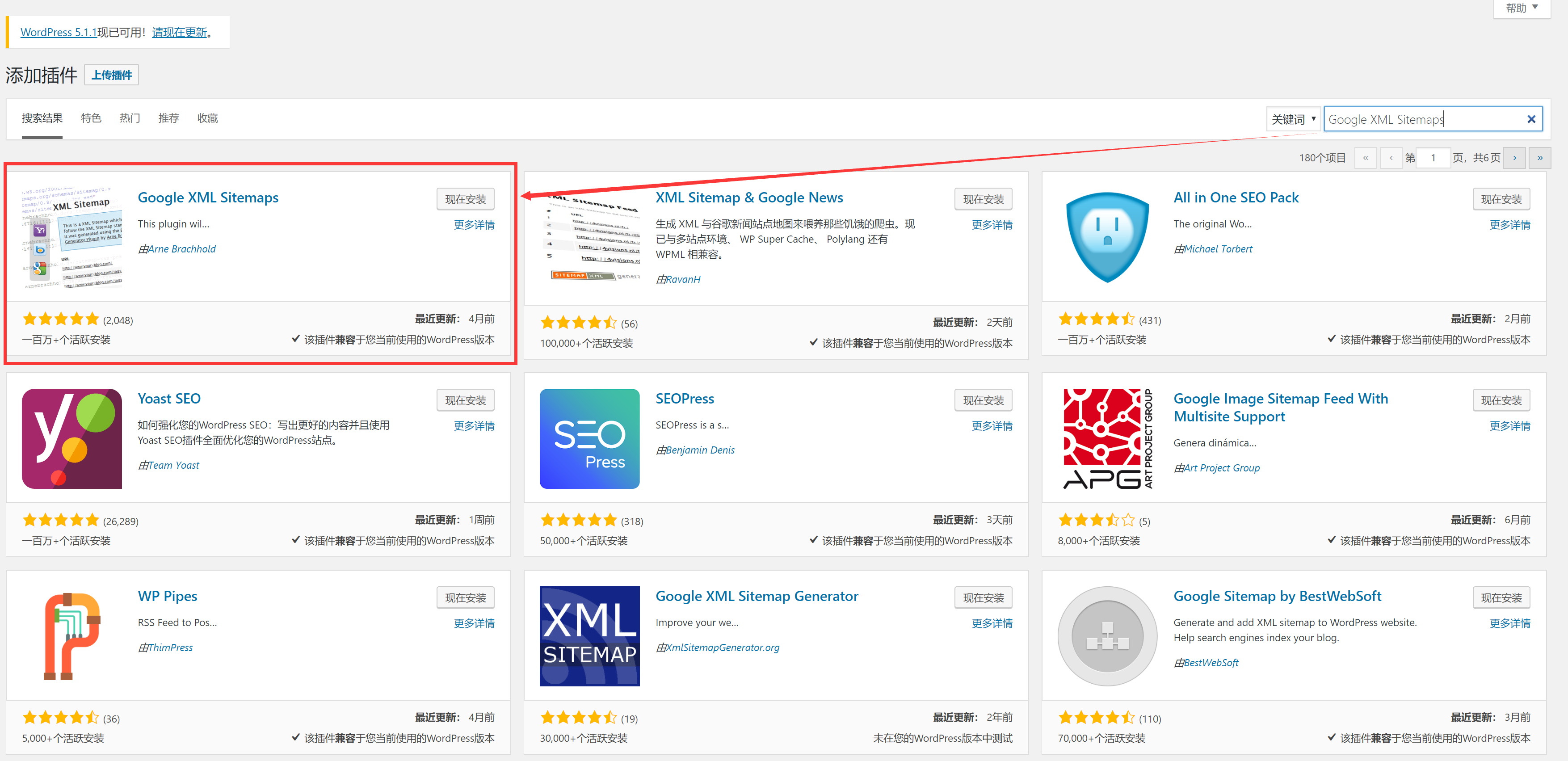Open the All in One SEO Pack title
The width and height of the screenshot is (1568, 761).
tap(1236, 197)
